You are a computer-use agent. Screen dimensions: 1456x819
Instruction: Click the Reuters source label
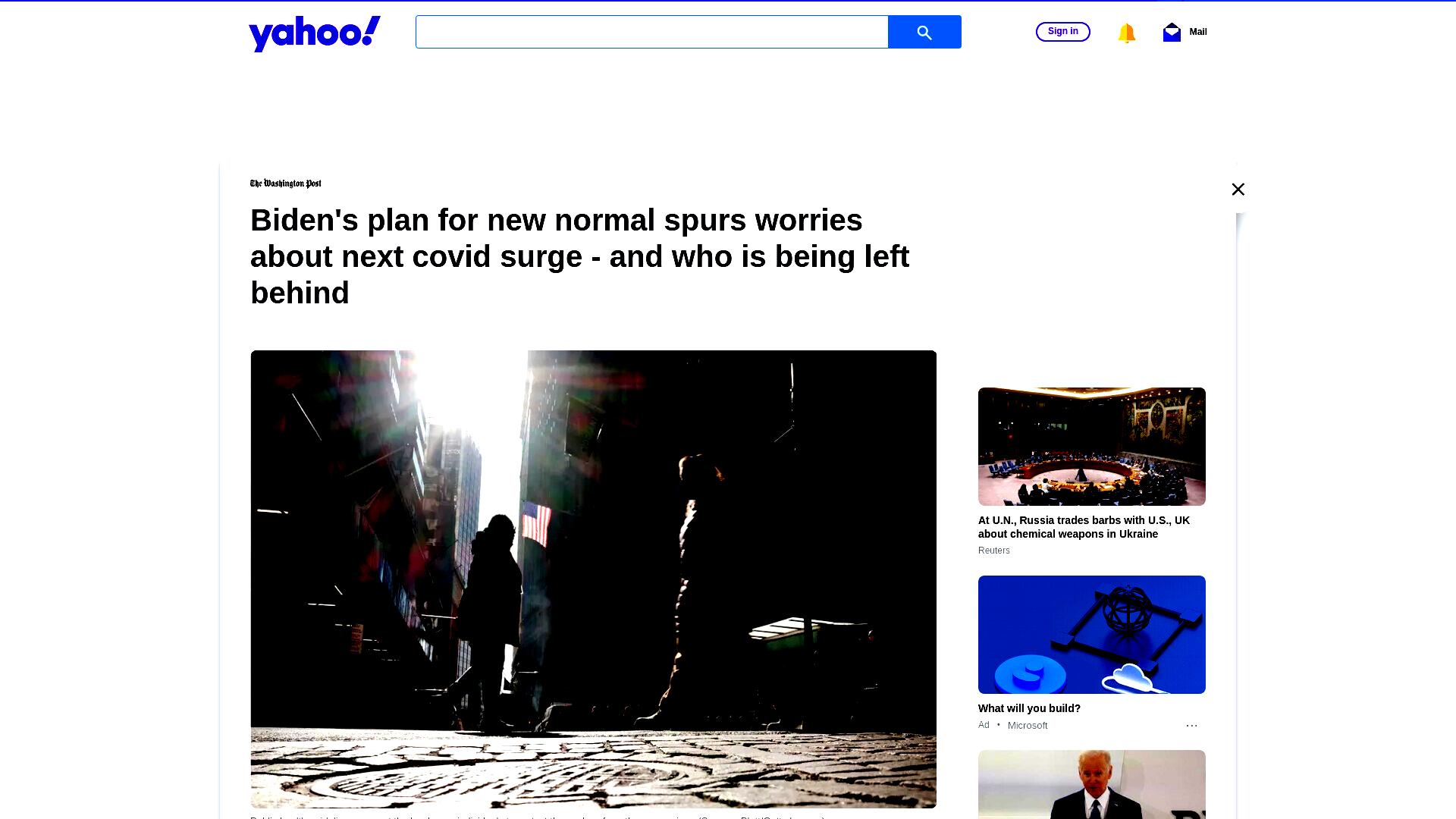993,551
